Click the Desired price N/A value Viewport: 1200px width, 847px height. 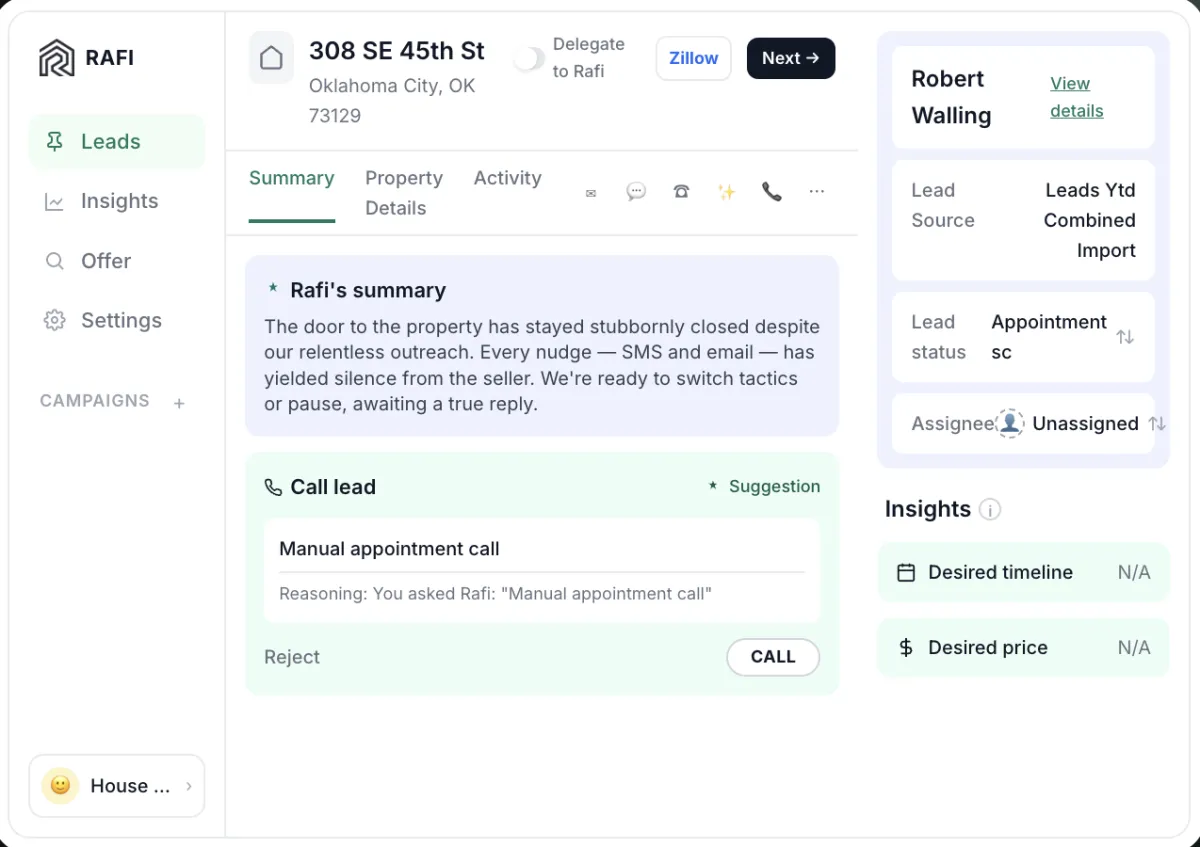coord(1134,648)
